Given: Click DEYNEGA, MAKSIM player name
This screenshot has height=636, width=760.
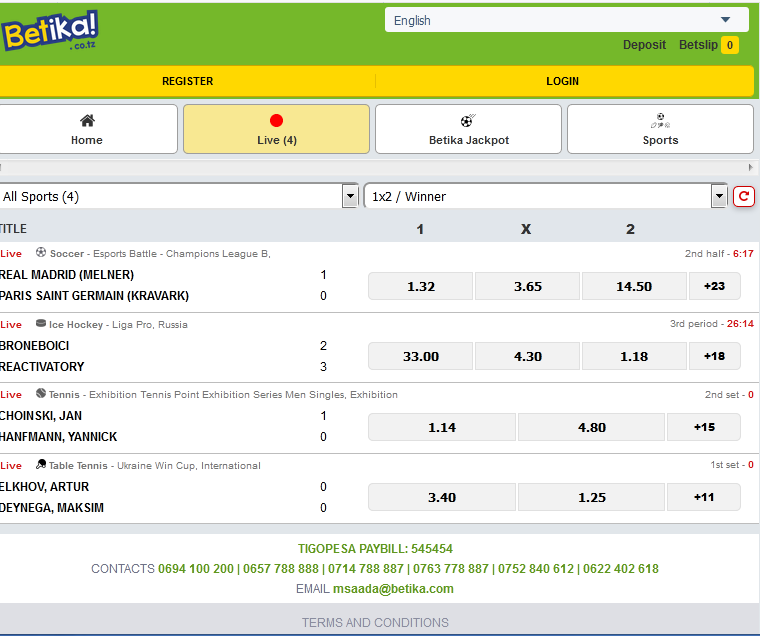Looking at the screenshot, I should 51,508.
